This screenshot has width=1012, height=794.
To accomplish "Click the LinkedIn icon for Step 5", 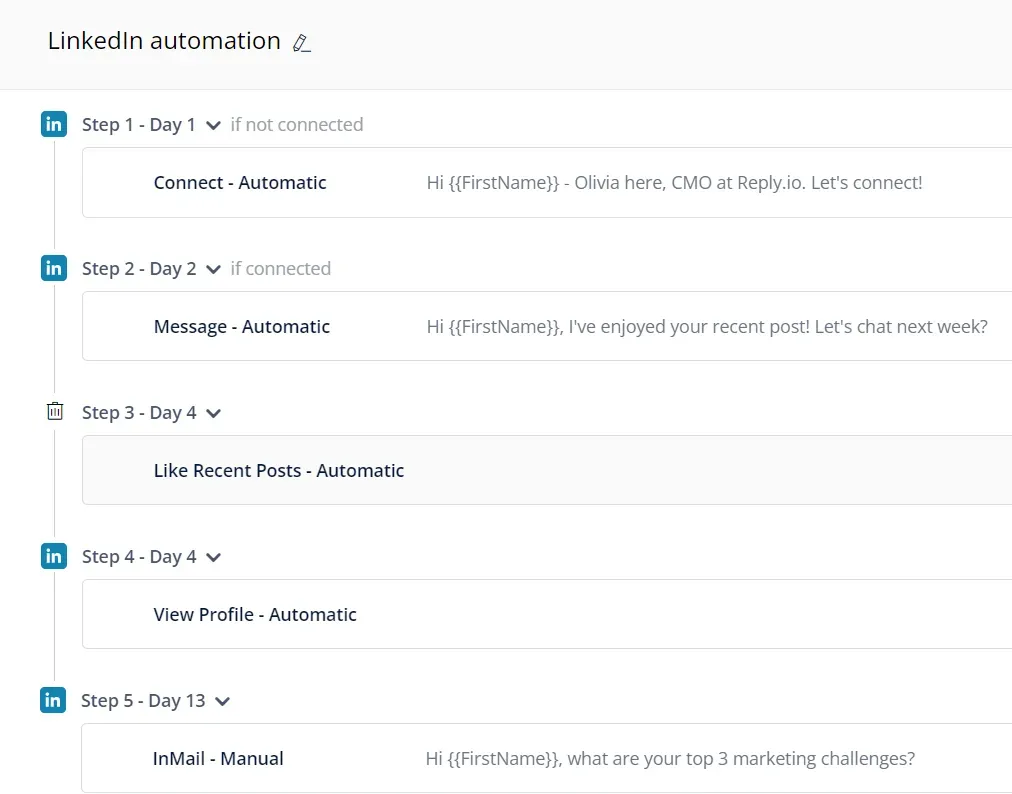I will pyautogui.click(x=54, y=700).
